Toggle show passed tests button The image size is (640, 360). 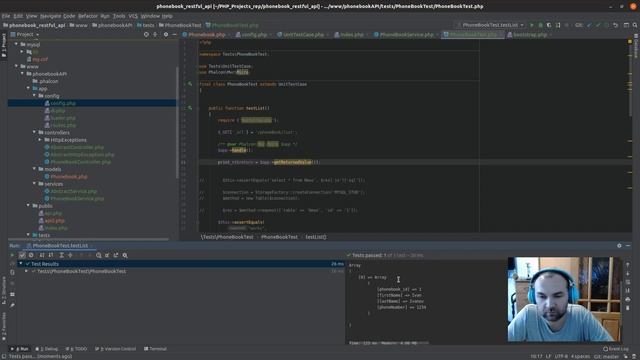tap(22, 255)
